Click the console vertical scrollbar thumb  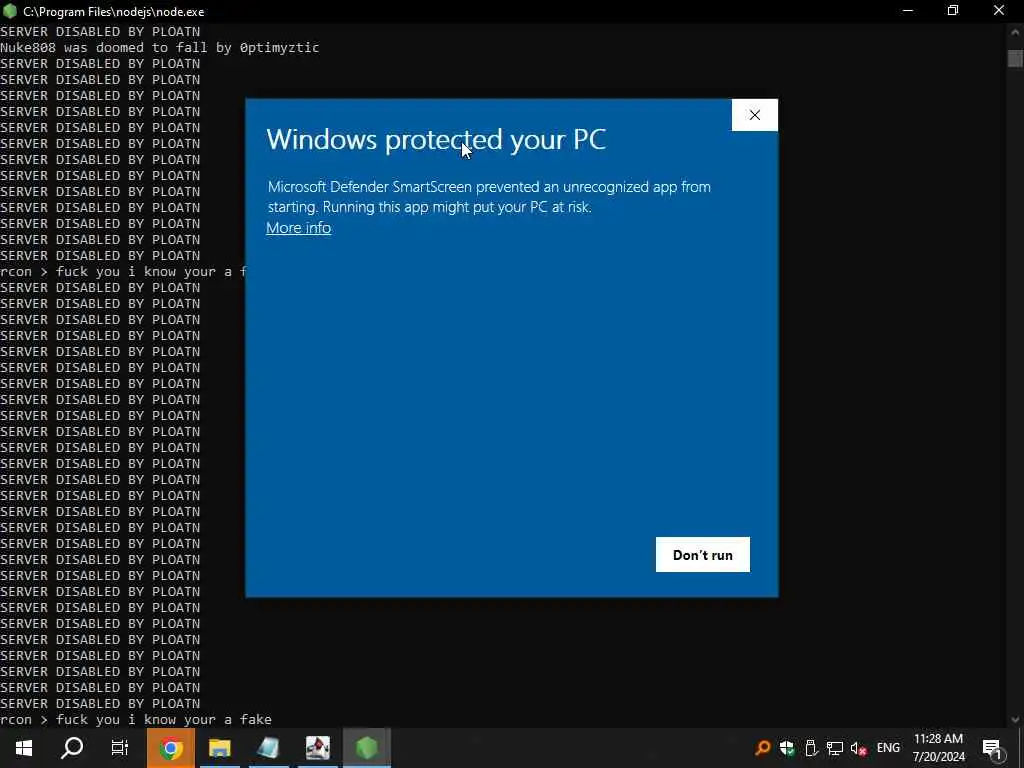1015,58
